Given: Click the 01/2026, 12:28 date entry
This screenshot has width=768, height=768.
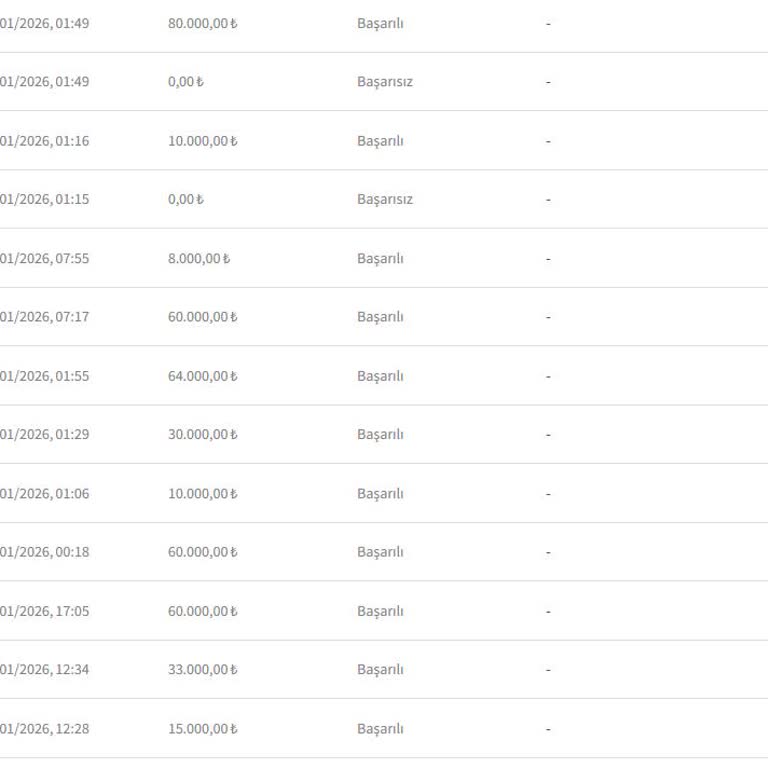Looking at the screenshot, I should [x=45, y=729].
